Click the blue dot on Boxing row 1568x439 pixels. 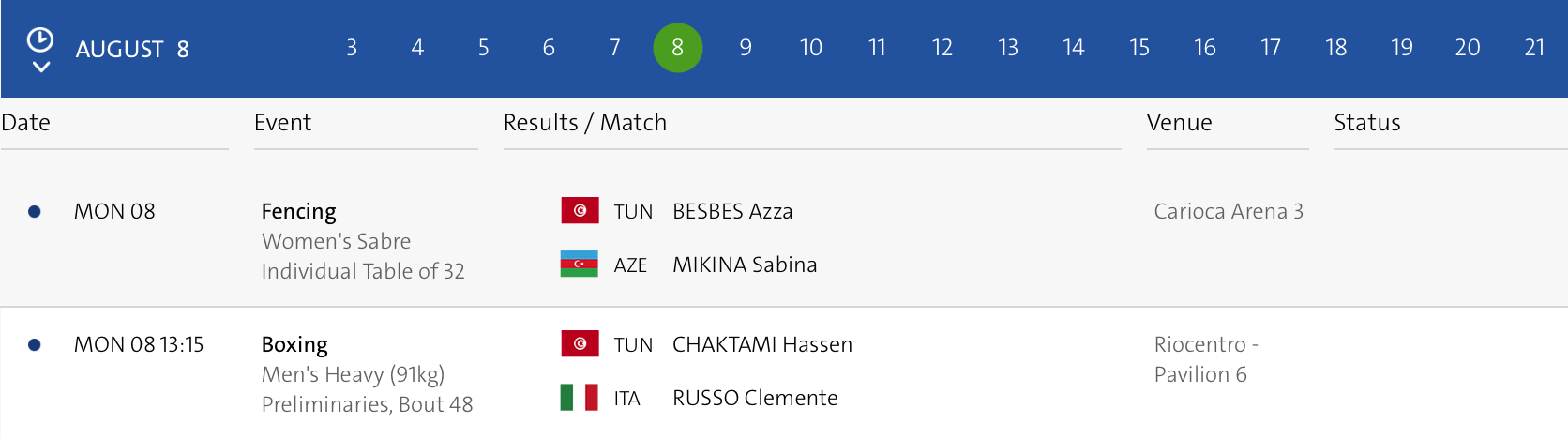pos(35,345)
